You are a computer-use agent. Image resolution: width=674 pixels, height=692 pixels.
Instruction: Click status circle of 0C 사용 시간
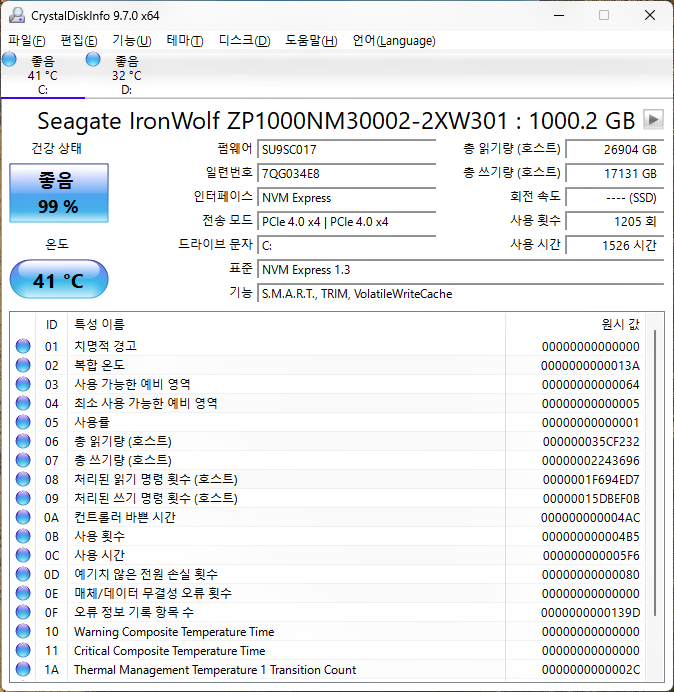(23, 555)
